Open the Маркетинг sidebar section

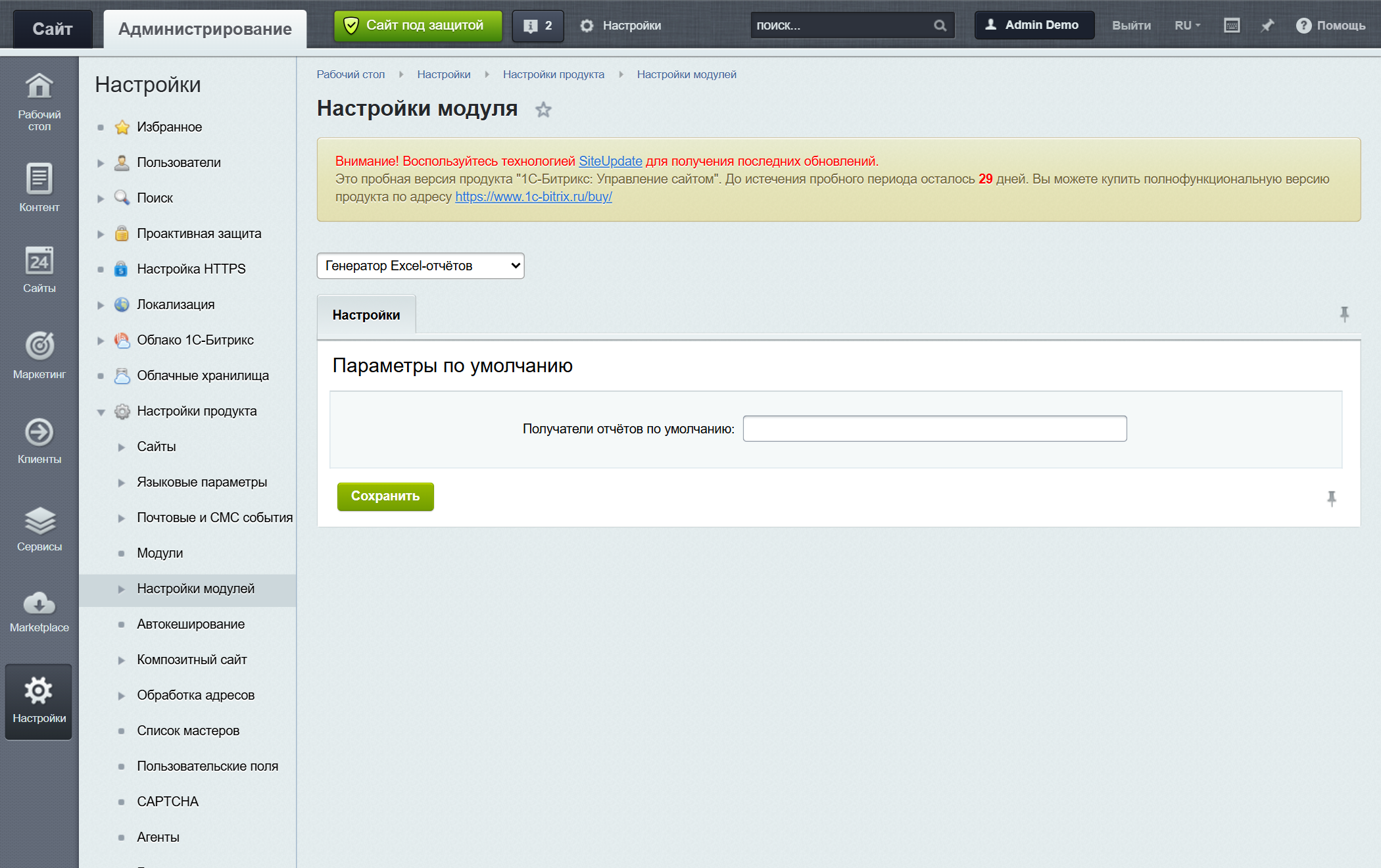point(39,355)
